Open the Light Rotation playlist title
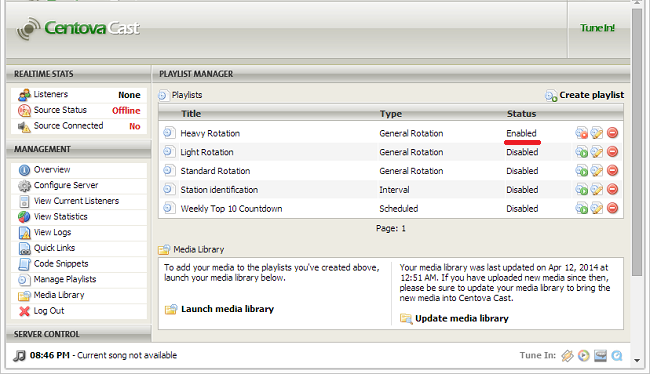650x374 pixels. coord(207,152)
